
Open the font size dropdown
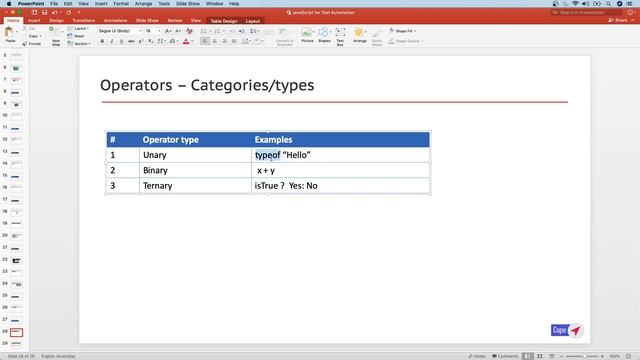(159, 31)
